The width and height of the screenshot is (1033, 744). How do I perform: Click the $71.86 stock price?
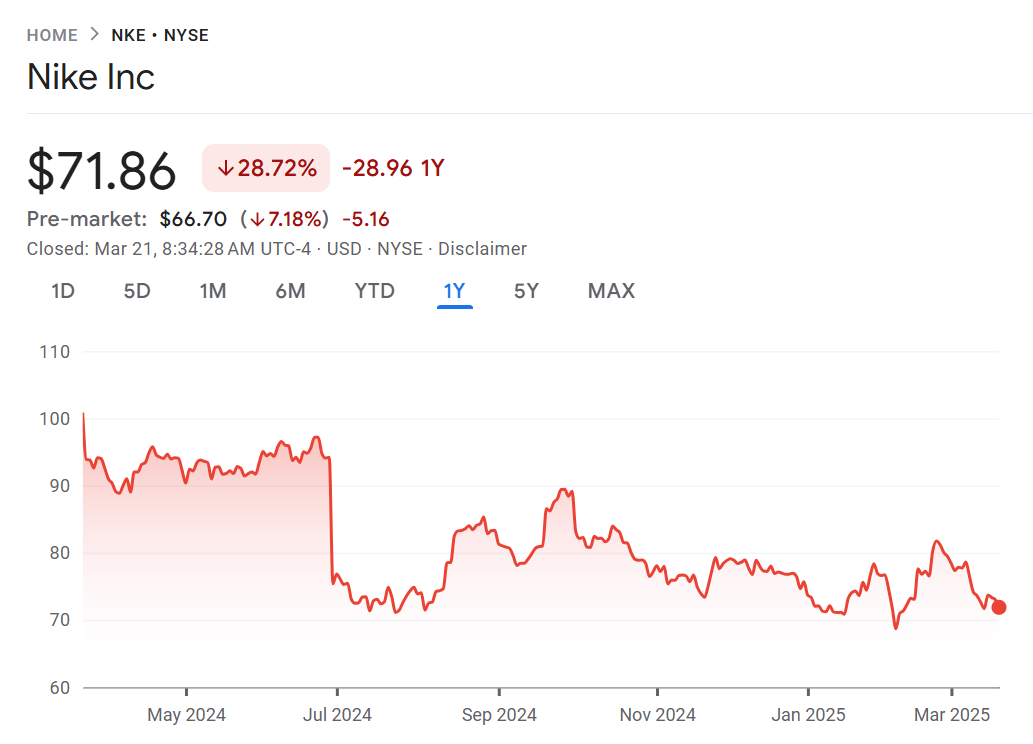point(102,170)
